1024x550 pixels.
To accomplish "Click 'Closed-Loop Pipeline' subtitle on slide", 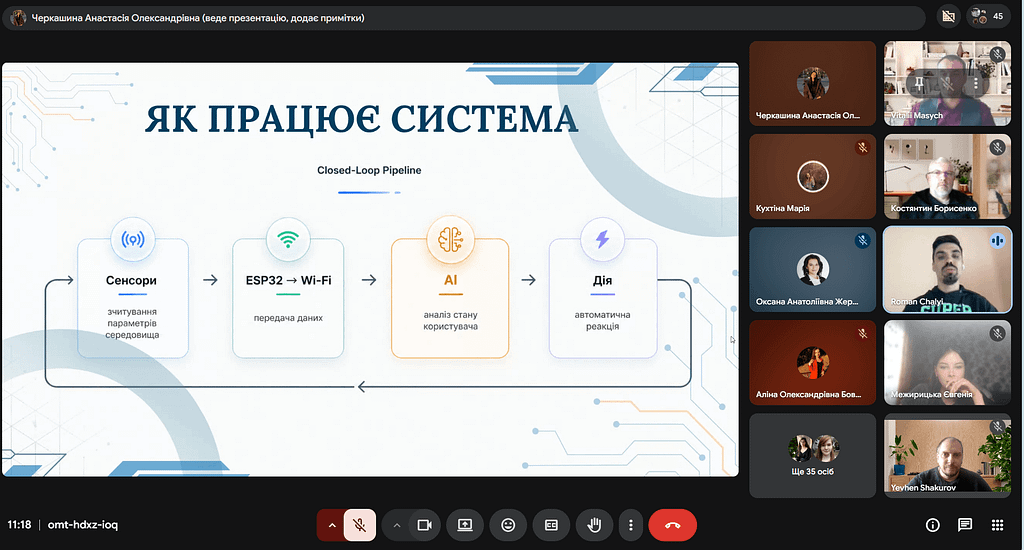I will pos(369,170).
